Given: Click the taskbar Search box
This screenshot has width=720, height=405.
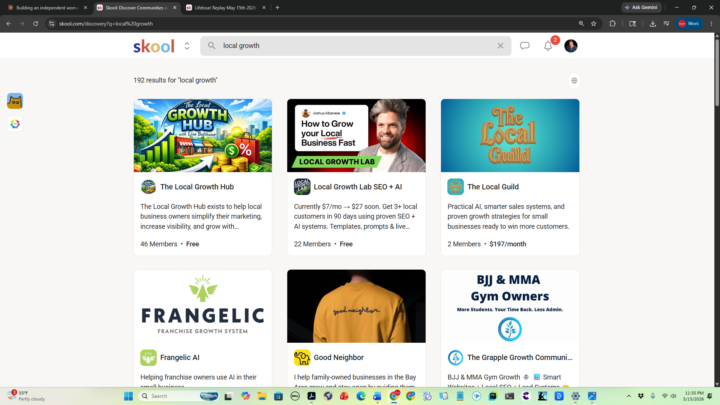Looking at the screenshot, I should pos(179,396).
